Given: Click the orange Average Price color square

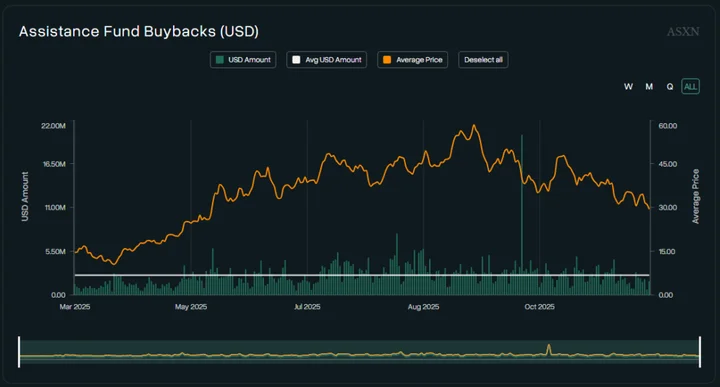Looking at the screenshot, I should tap(387, 60).
